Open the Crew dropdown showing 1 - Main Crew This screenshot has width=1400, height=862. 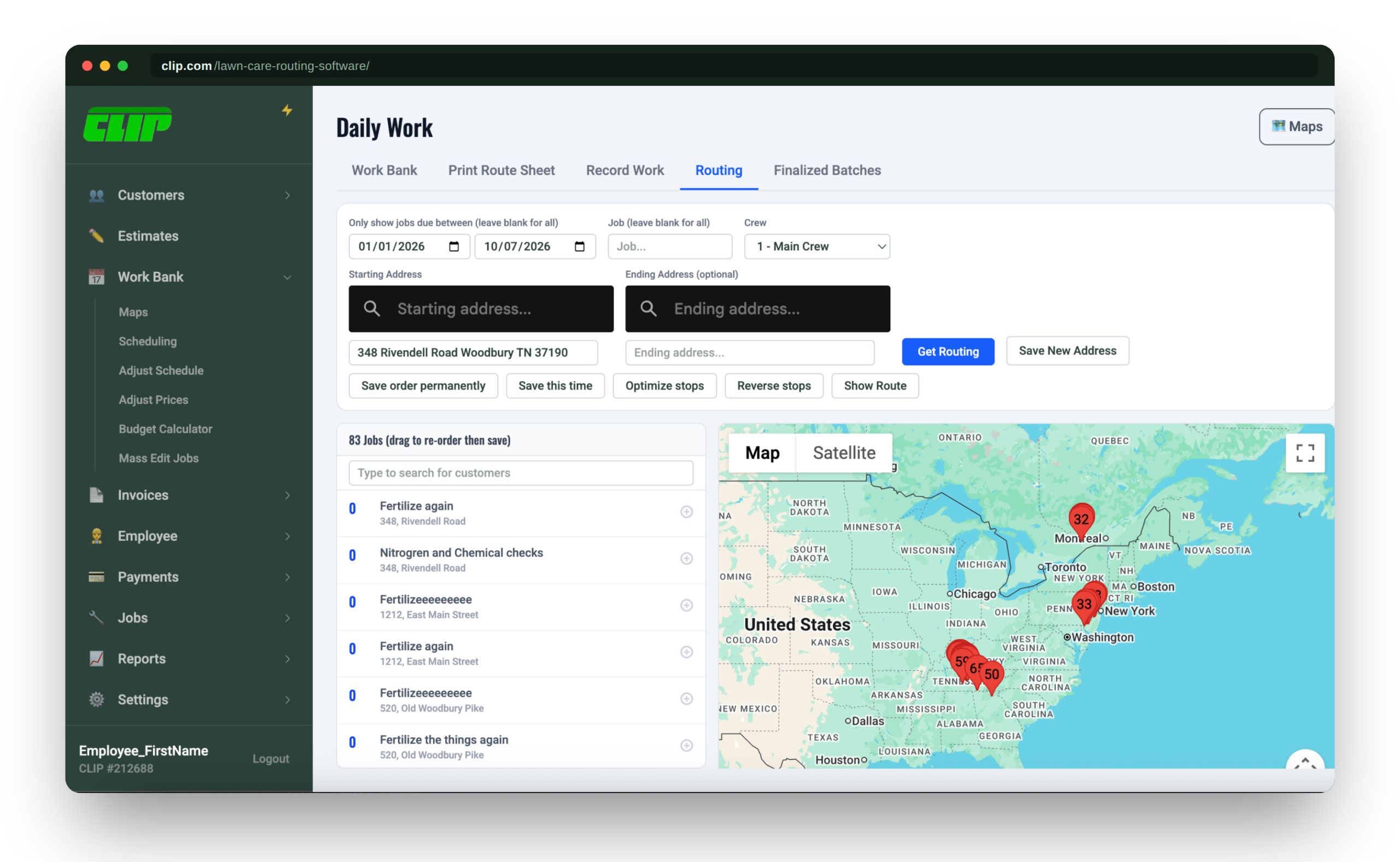click(817, 247)
